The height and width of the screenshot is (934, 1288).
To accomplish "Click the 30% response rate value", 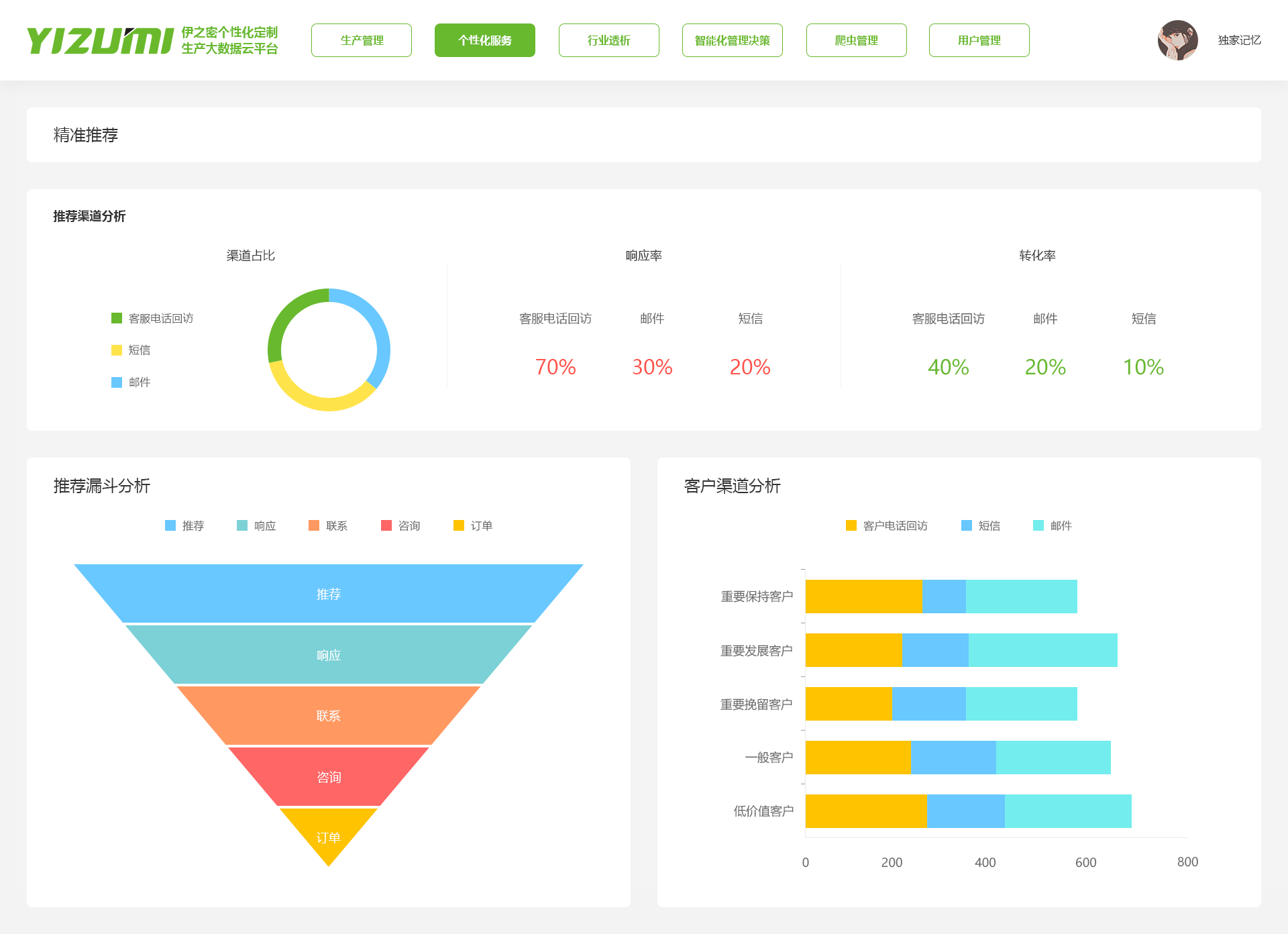I will [652, 367].
